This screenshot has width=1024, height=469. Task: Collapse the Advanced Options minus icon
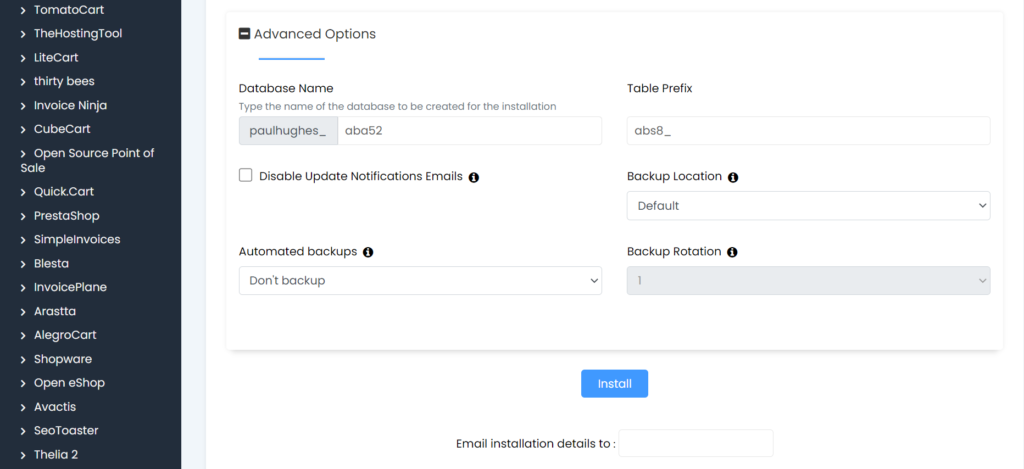[x=244, y=33]
